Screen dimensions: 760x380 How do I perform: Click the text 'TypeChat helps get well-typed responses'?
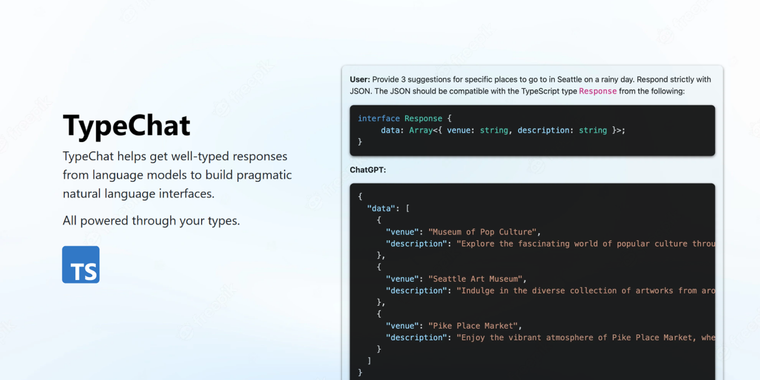tap(175, 157)
